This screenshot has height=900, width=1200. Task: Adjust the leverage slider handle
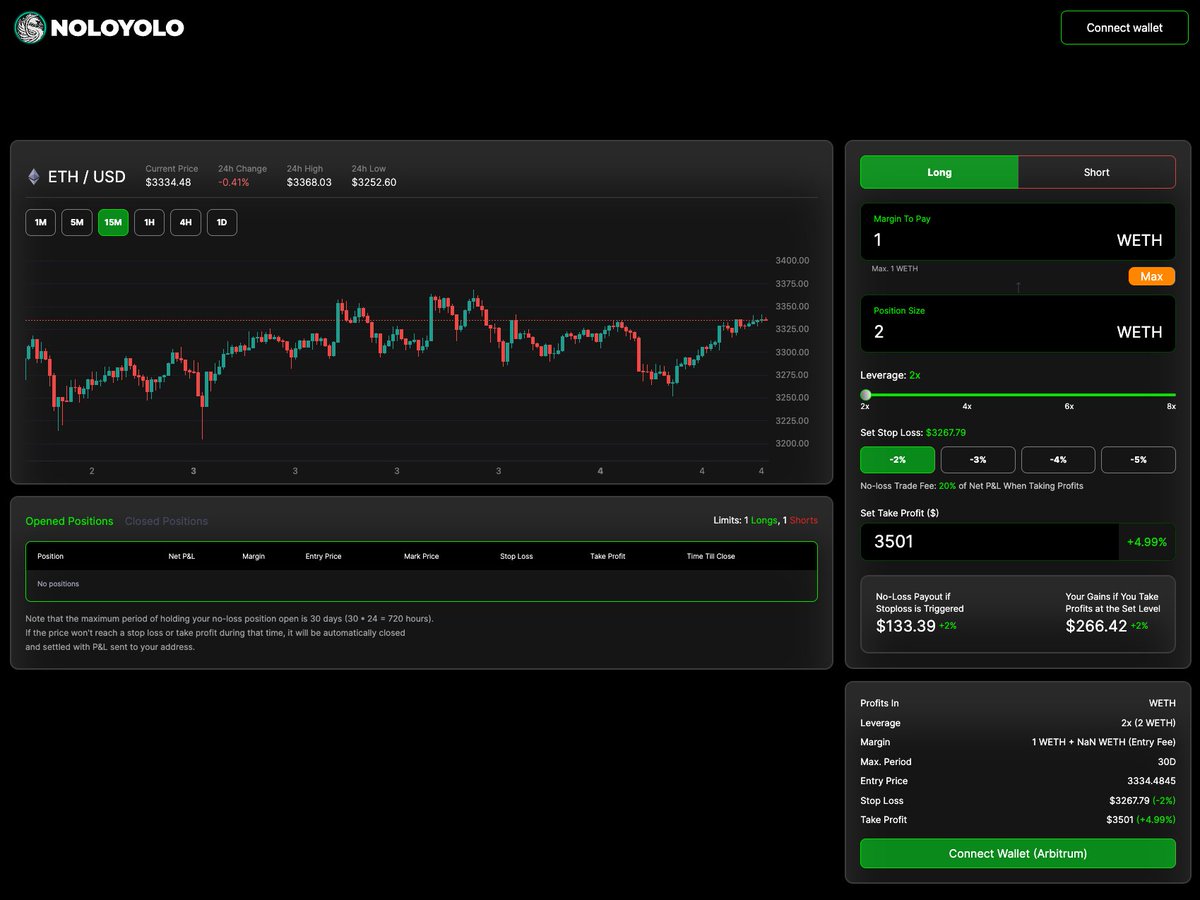(x=866, y=394)
